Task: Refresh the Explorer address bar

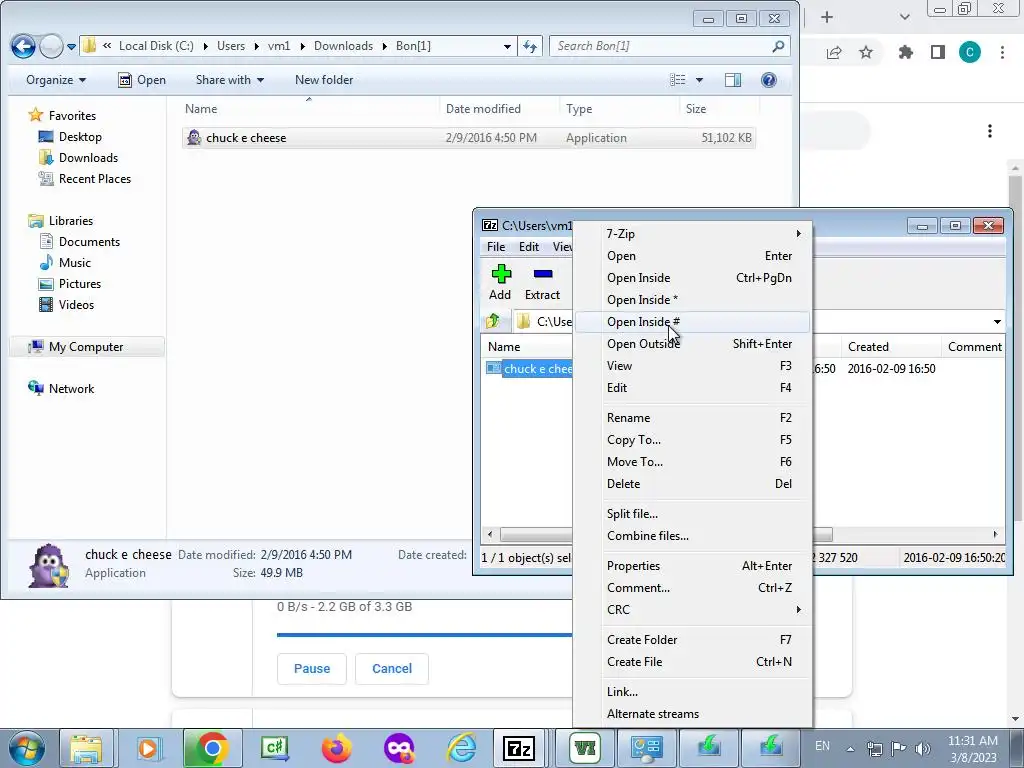Action: click(530, 46)
